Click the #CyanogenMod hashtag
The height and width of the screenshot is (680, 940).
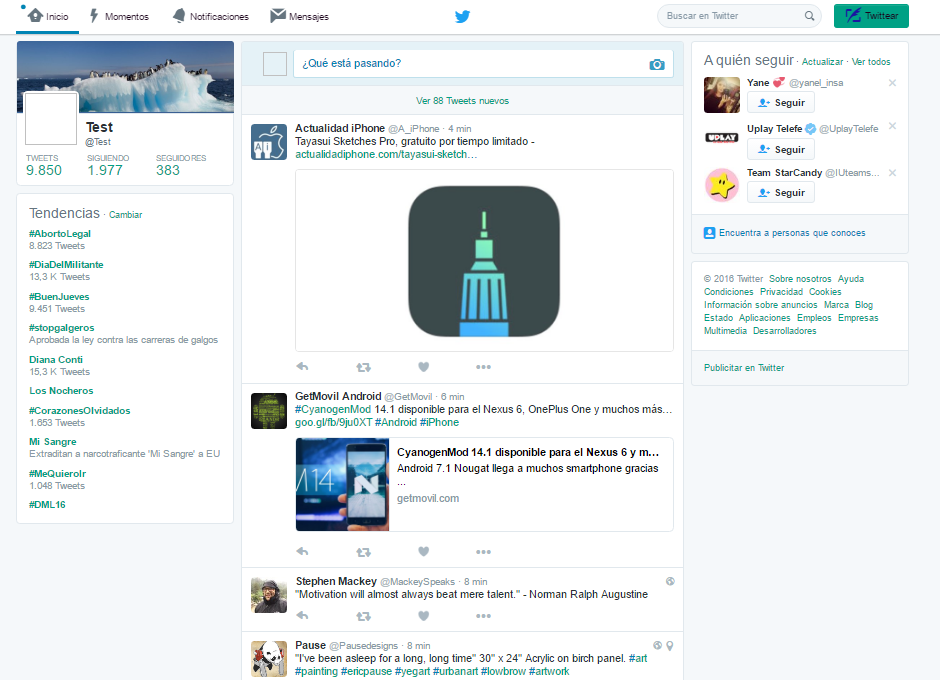[x=333, y=409]
